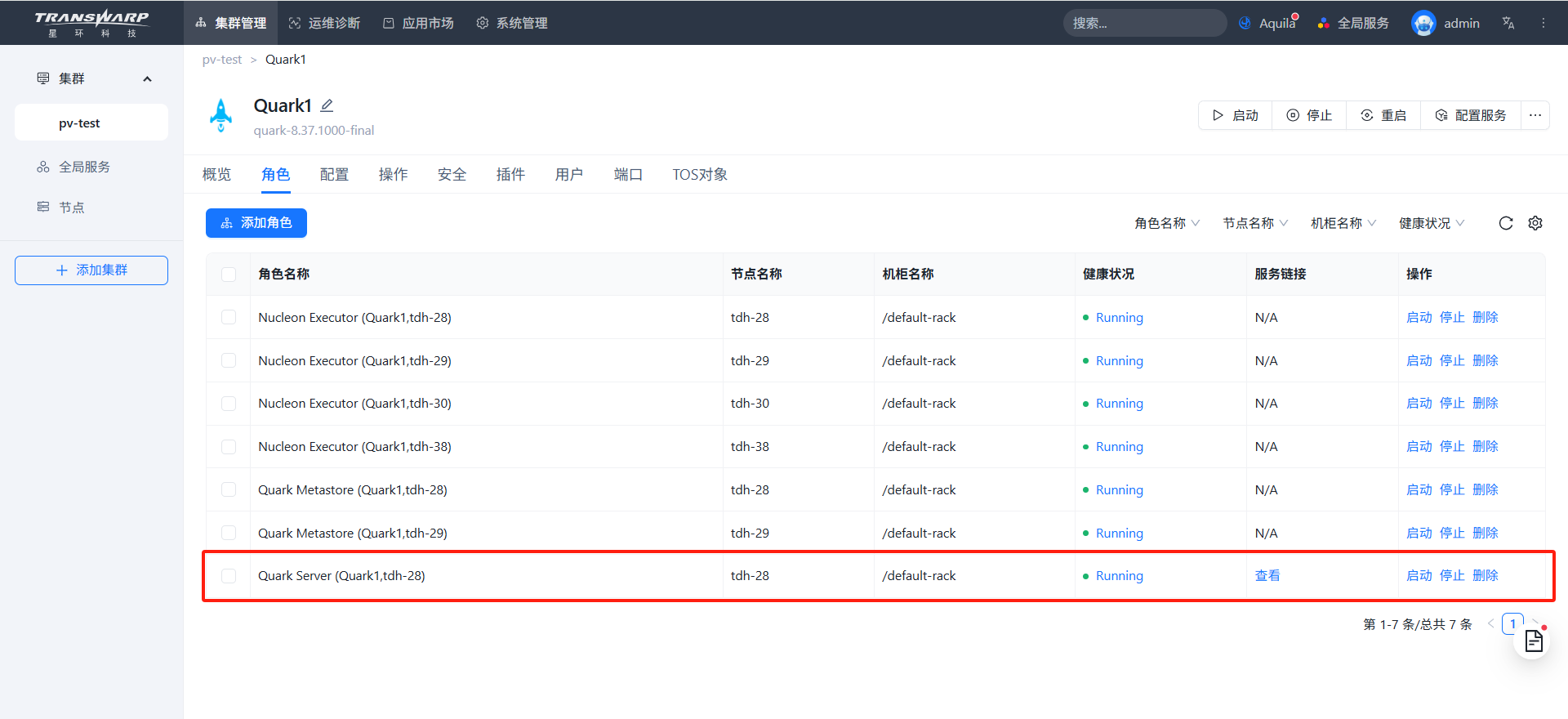Viewport: 1568px width, 719px height.
Task: Click the 添加角色 button
Action: [x=256, y=223]
